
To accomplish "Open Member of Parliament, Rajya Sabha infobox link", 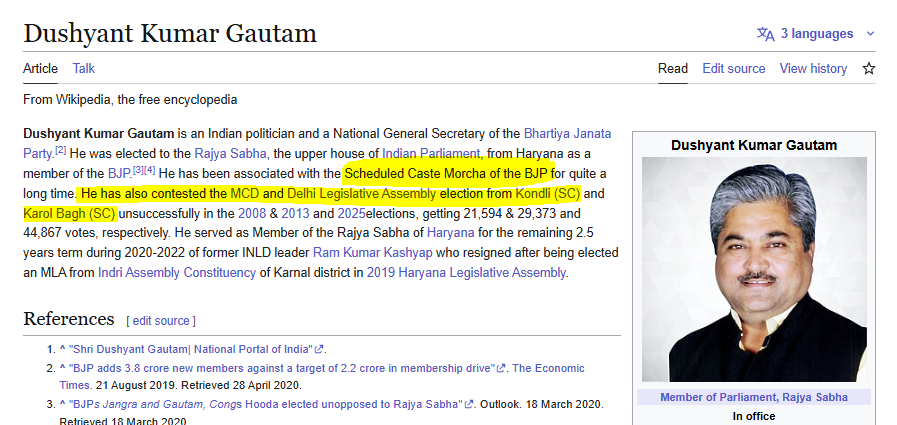I will tap(754, 397).
